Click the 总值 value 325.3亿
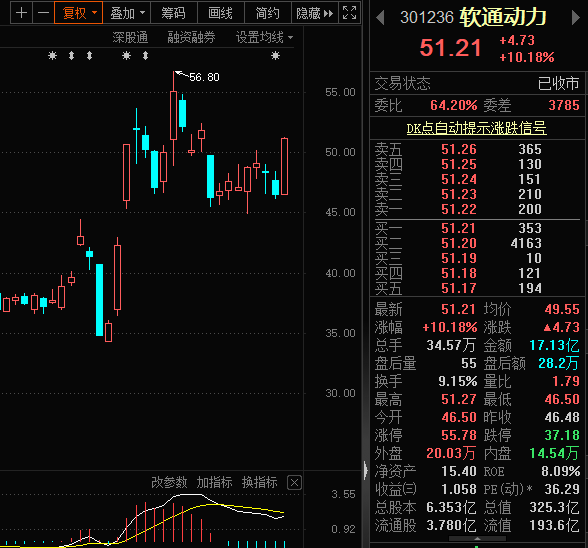Image resolution: width=588 pixels, height=548 pixels. pos(554,507)
